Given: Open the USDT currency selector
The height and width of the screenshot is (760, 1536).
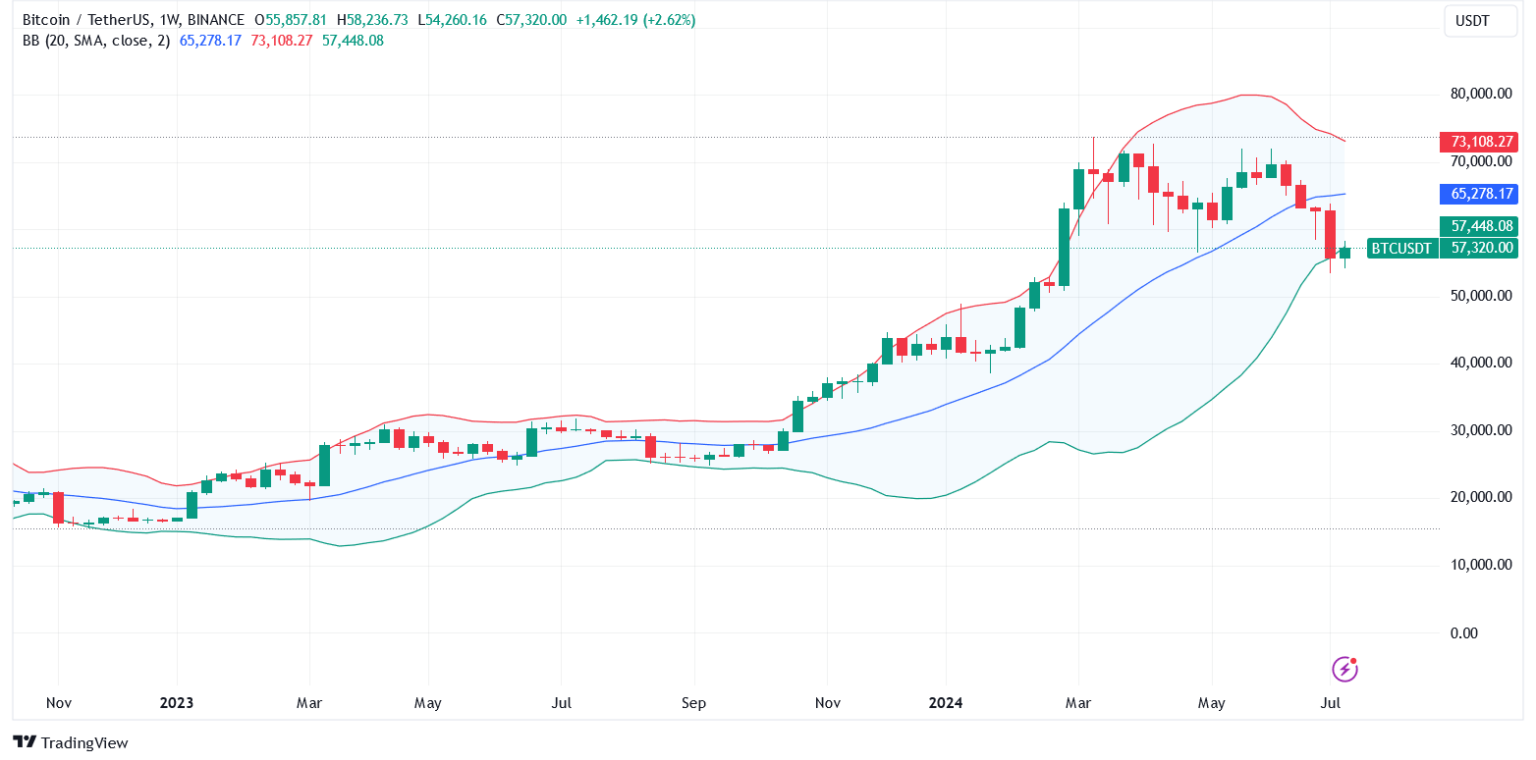Looking at the screenshot, I should tap(1480, 21).
